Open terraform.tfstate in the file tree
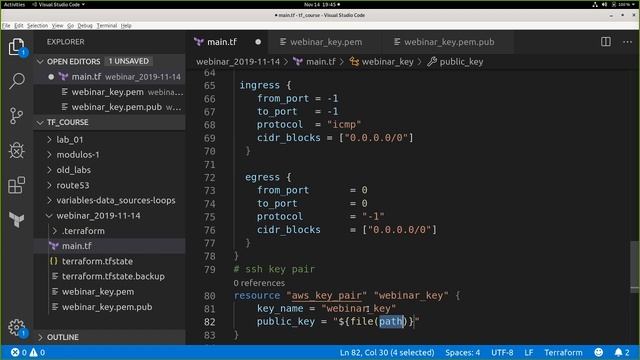The width and height of the screenshot is (640, 360). (x=110, y=261)
